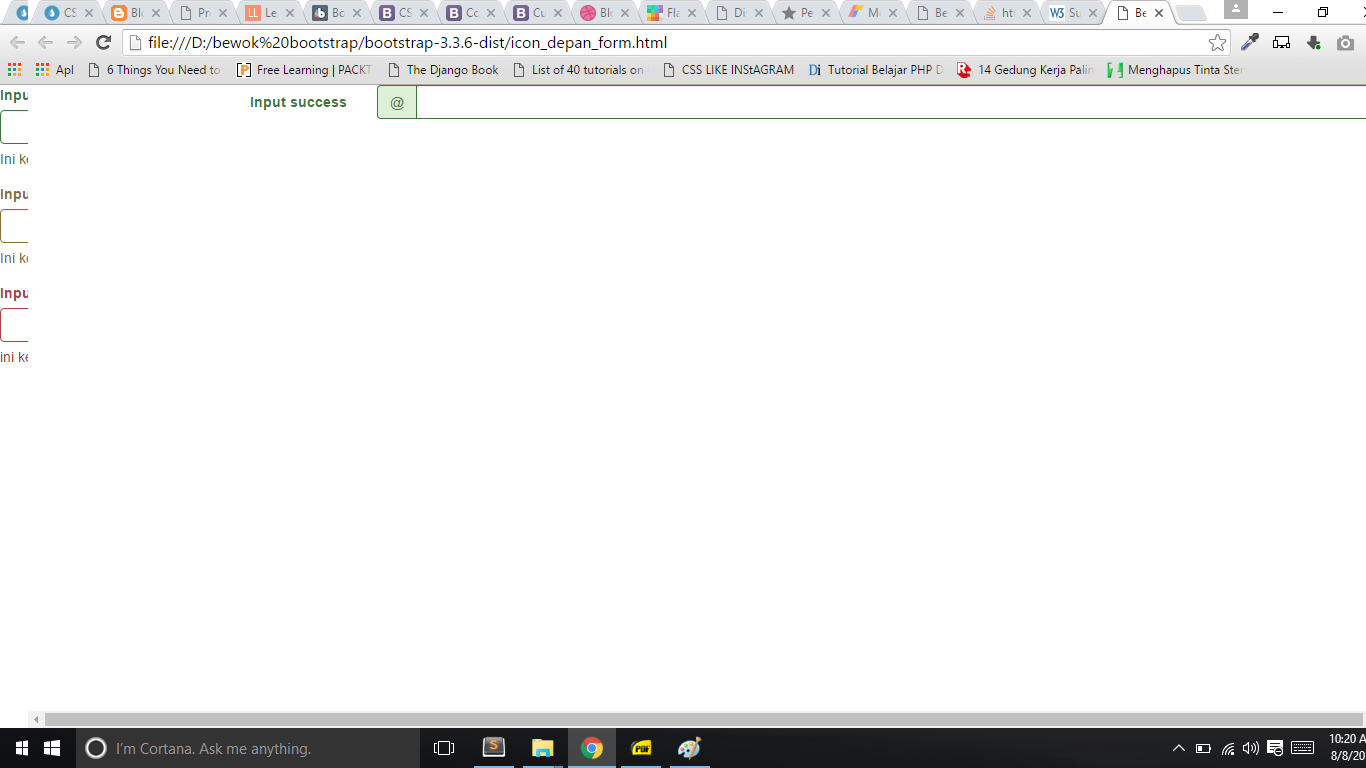The height and width of the screenshot is (768, 1366).
Task: Open the camera screenshot extension
Action: tap(1346, 43)
